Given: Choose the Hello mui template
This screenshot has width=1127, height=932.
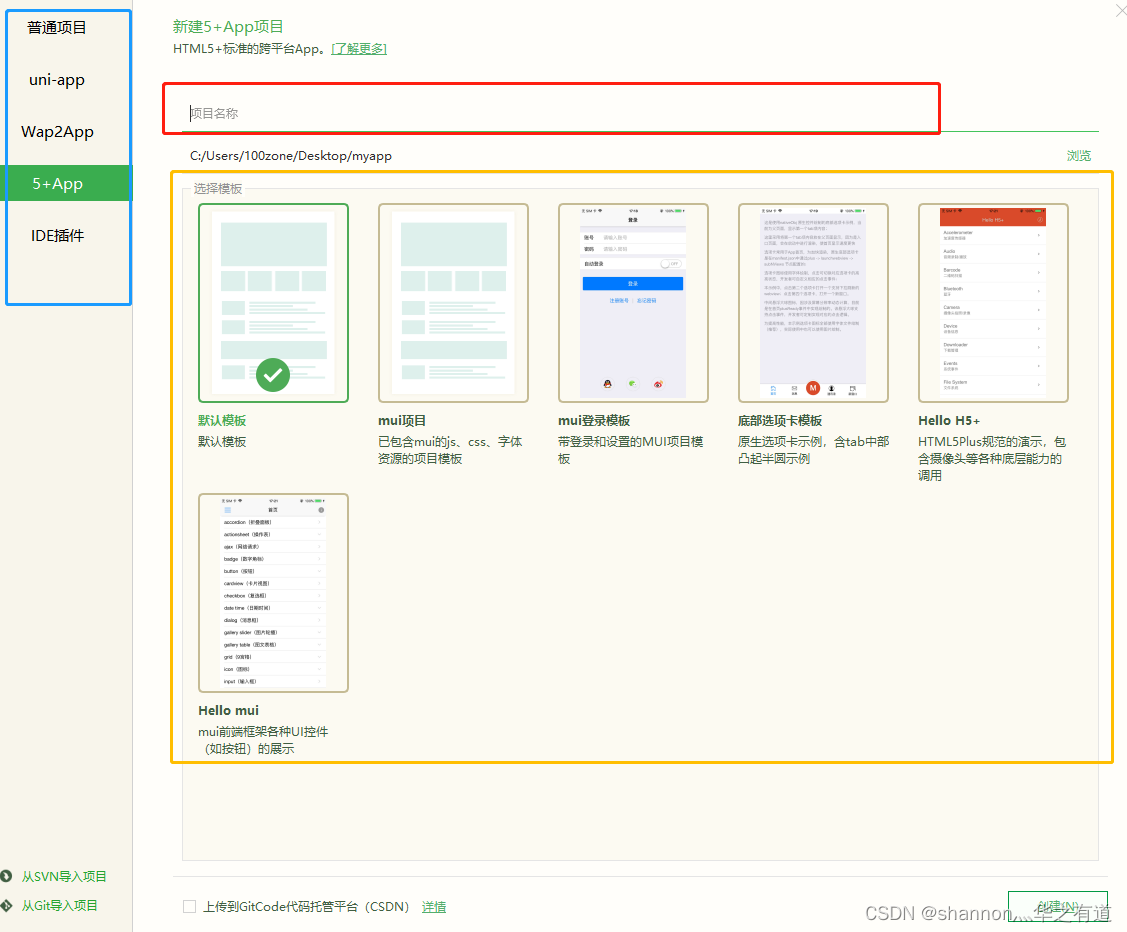Looking at the screenshot, I should click(x=273, y=590).
